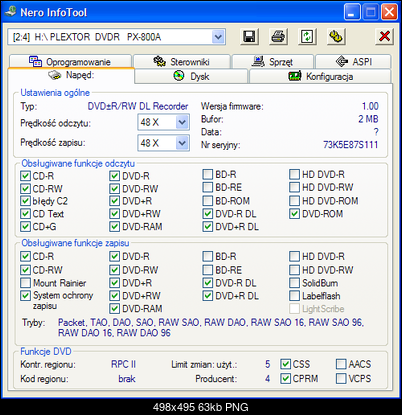Toggle the CD+G read checkbox
Image resolution: width=402 pixels, height=415 pixels.
tap(25, 227)
